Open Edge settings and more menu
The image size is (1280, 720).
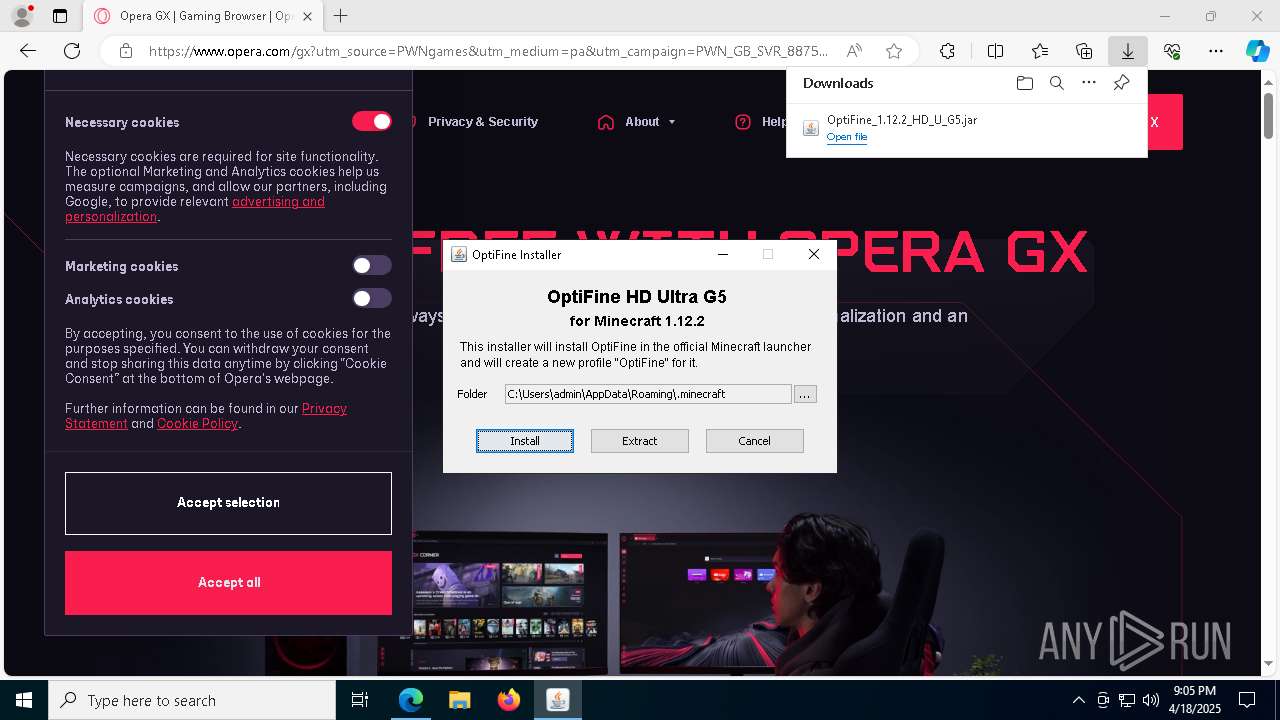tap(1216, 51)
